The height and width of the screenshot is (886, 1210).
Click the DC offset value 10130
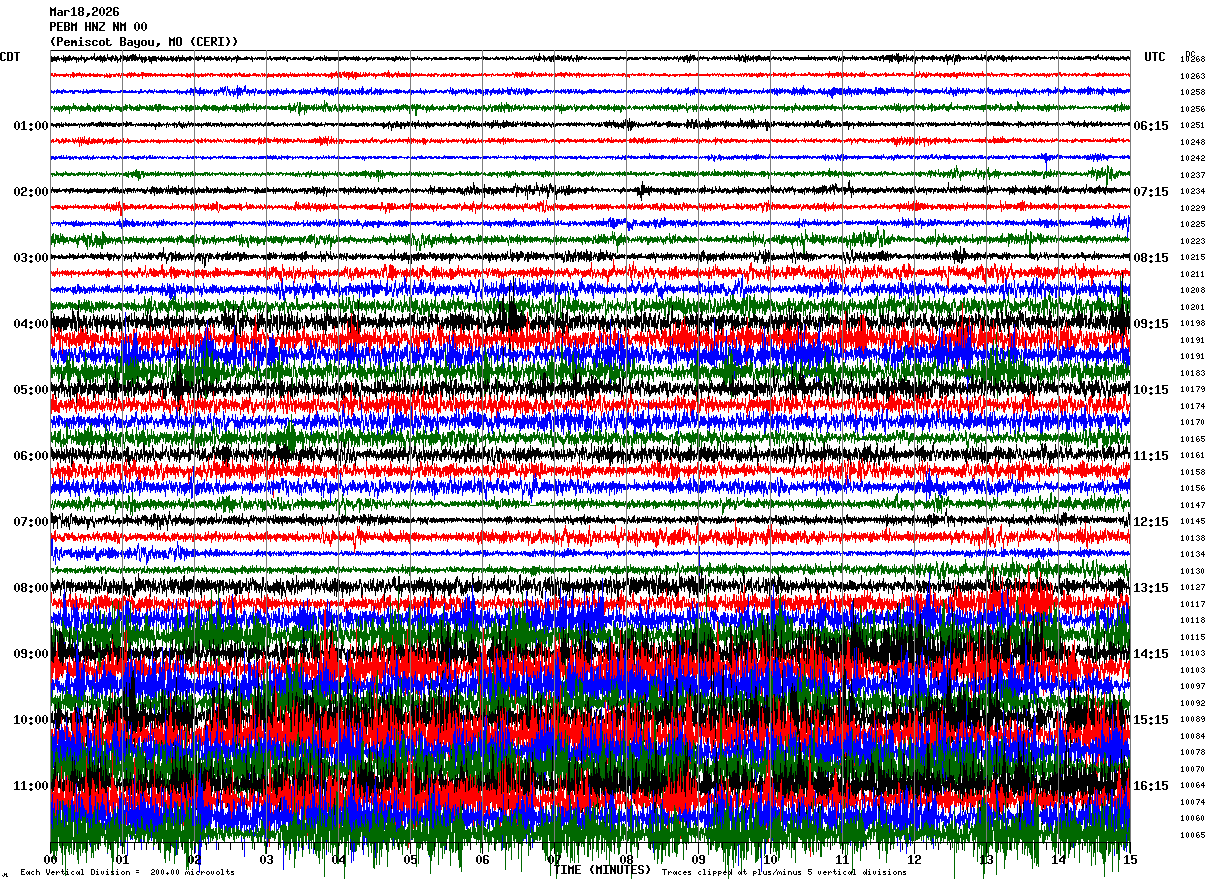pyautogui.click(x=1192, y=571)
